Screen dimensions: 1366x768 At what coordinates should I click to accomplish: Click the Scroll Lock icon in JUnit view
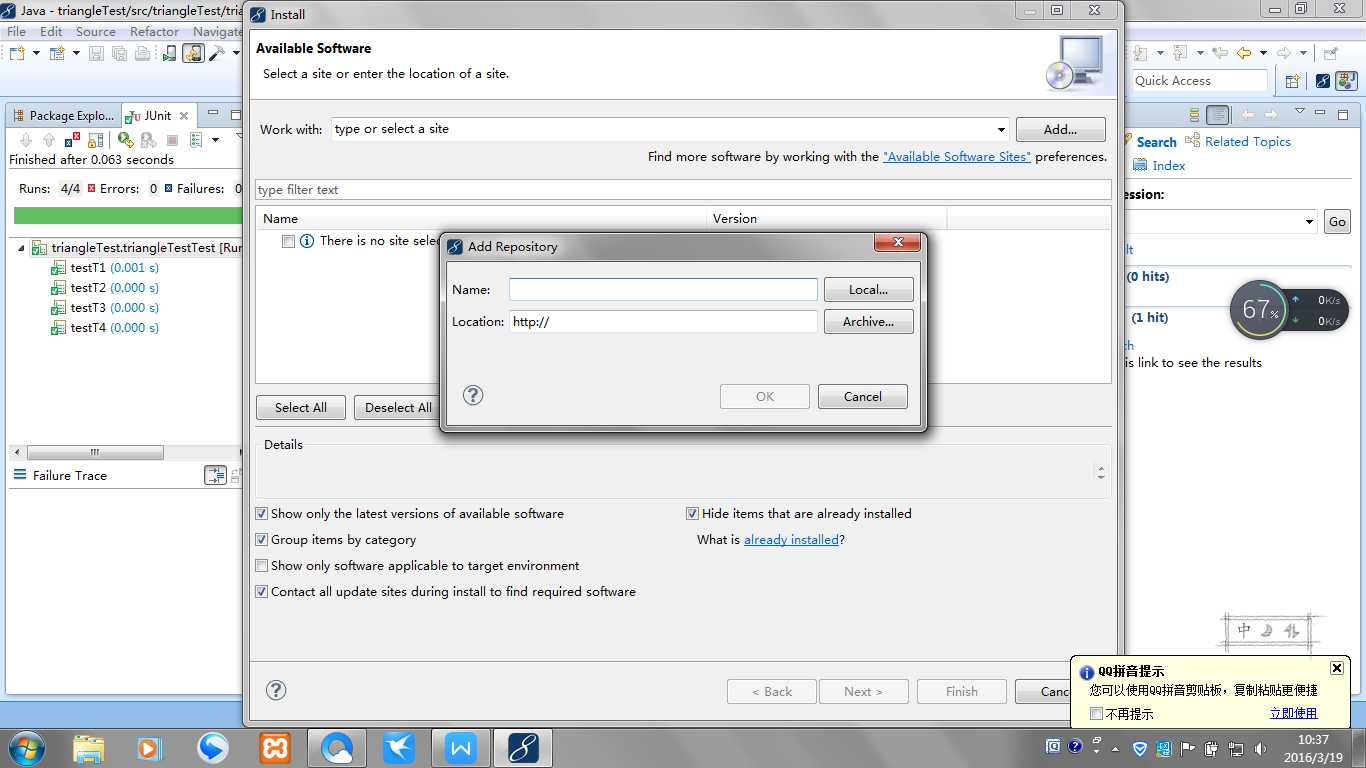(x=96, y=140)
